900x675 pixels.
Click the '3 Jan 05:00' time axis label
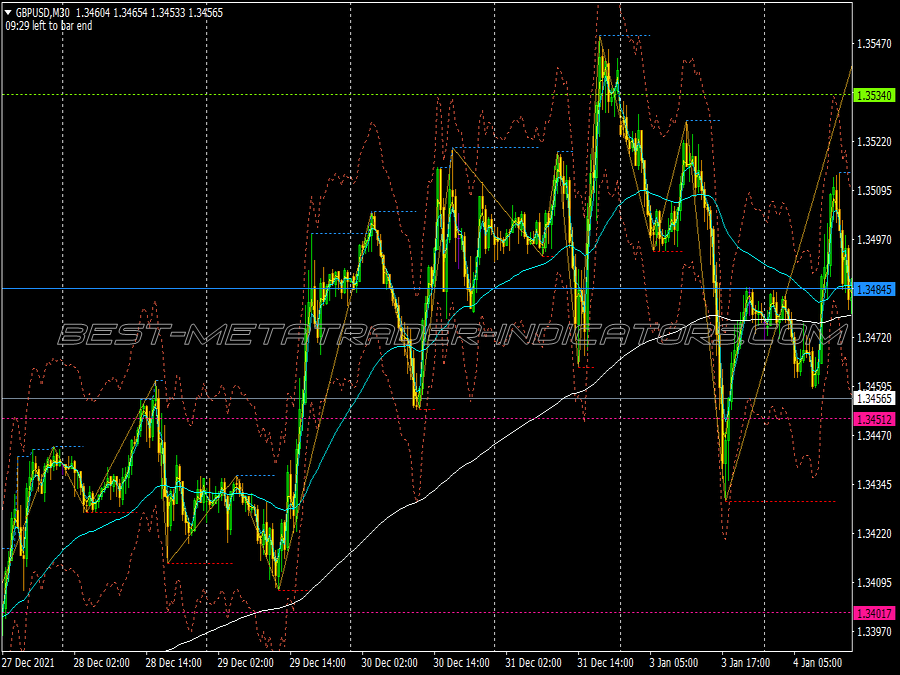tap(674, 663)
